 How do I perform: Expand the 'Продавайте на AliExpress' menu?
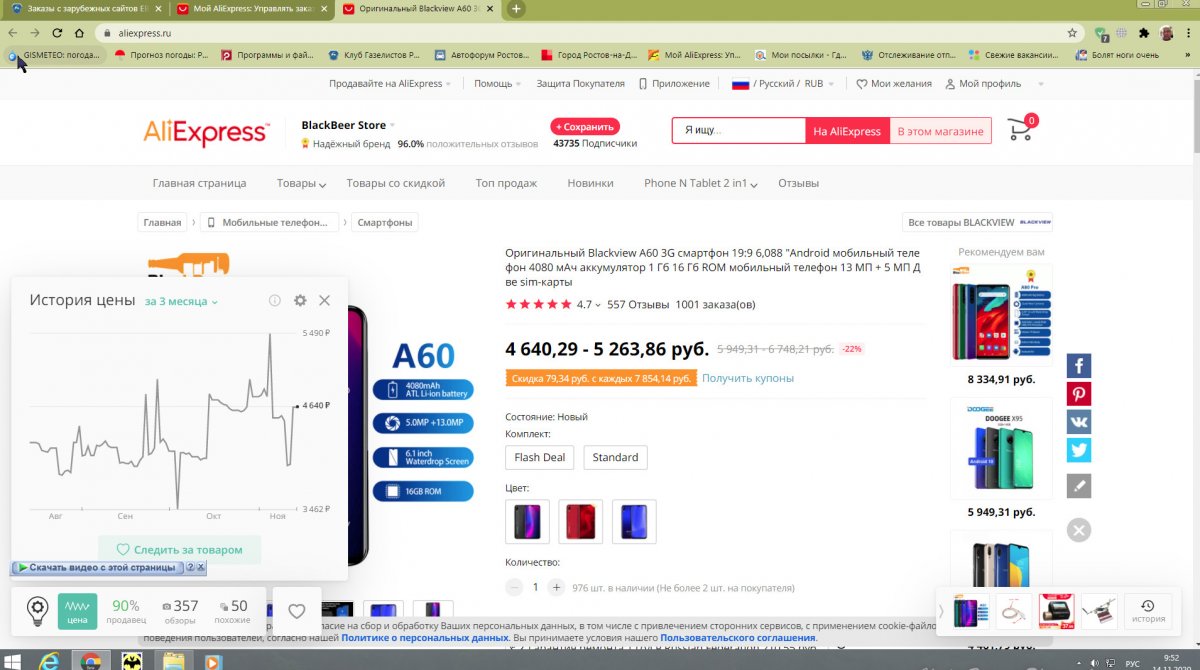pos(390,84)
